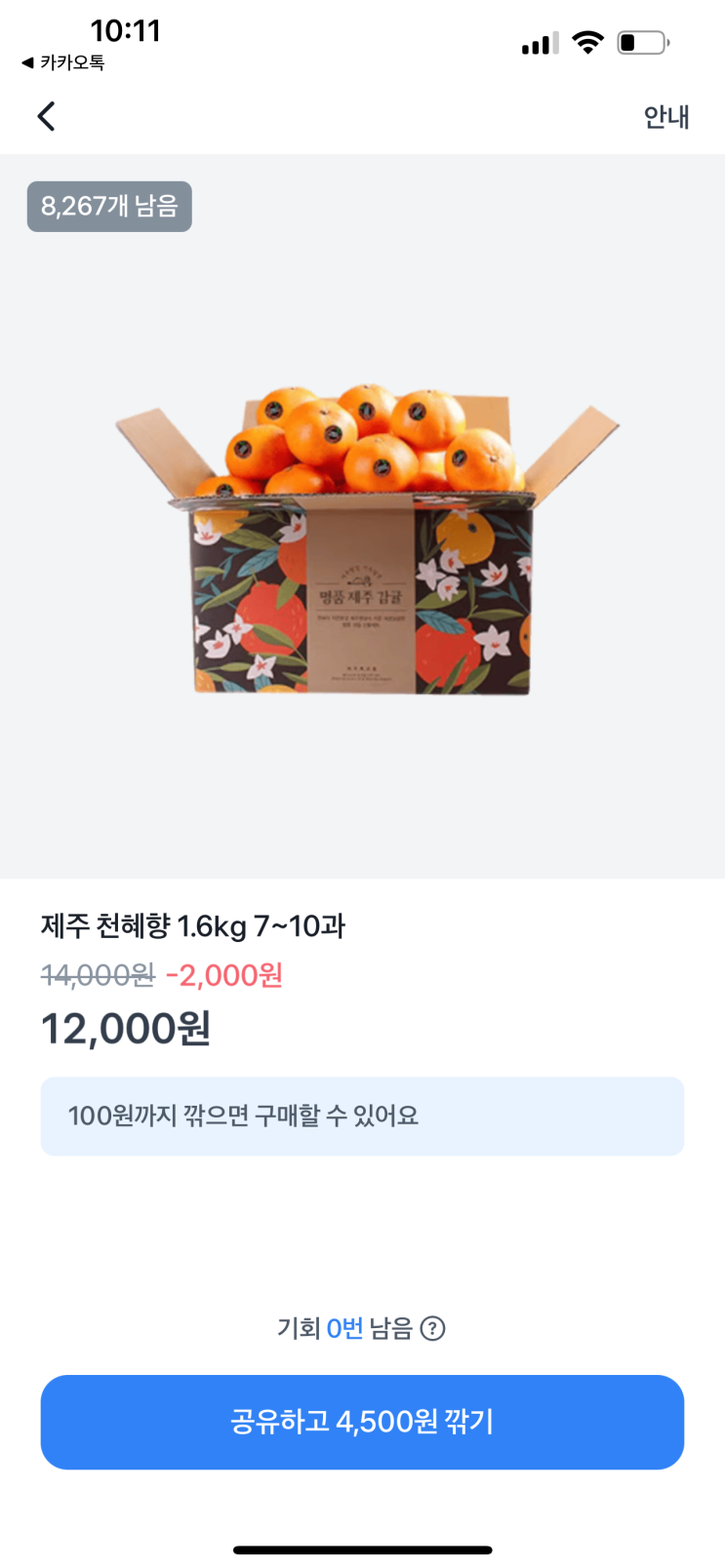Tap the question mark help icon
725x1568 pixels.
point(432,1328)
